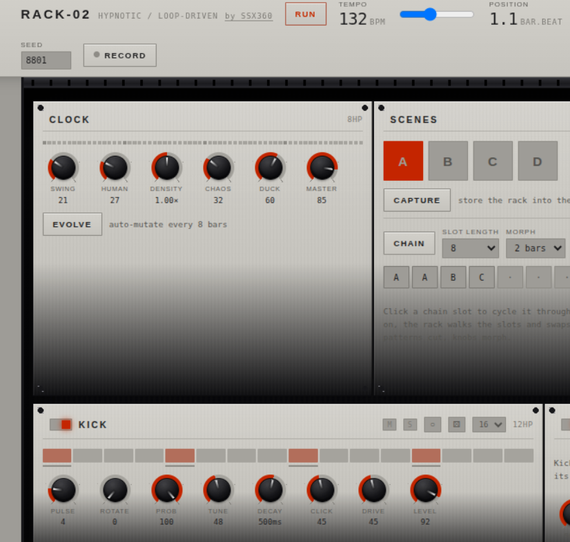Mute the Kick module with M
This screenshot has height=542, width=570.
tap(389, 424)
